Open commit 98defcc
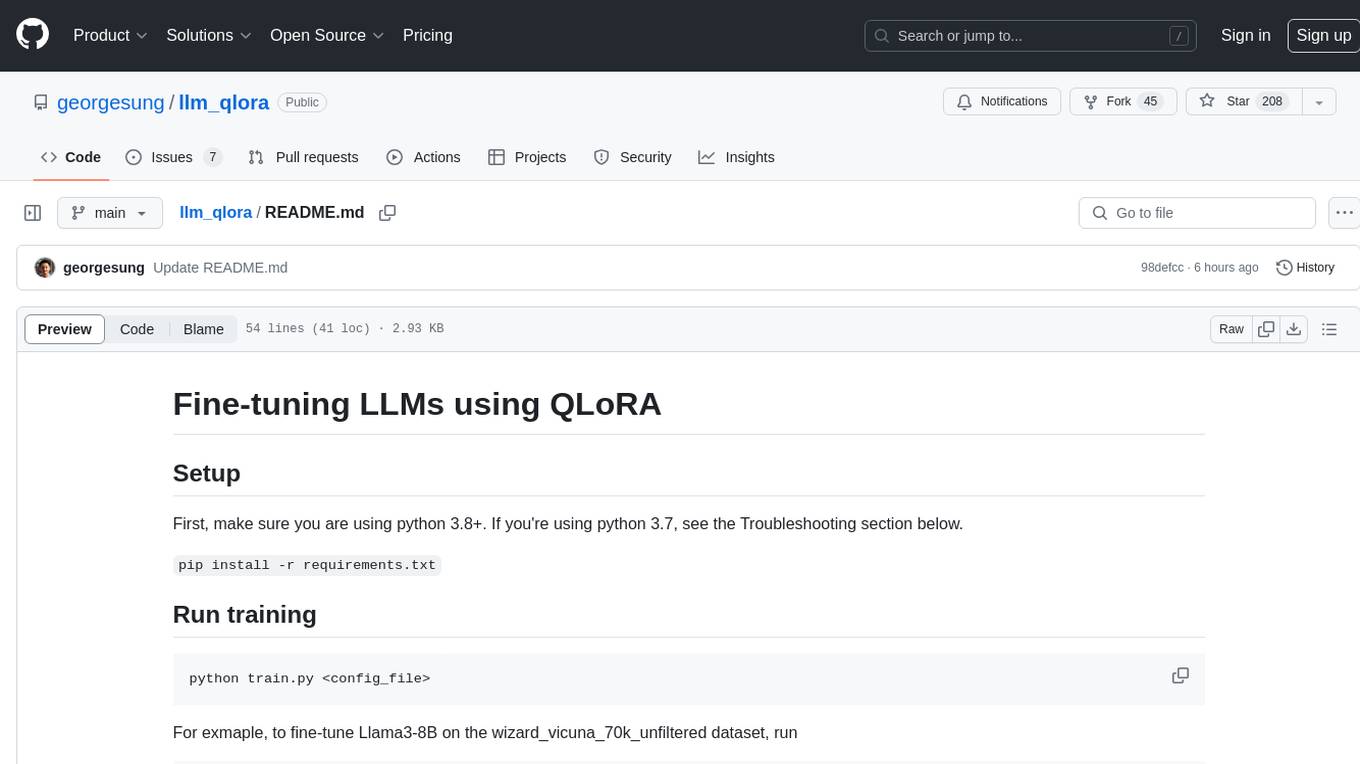Screen dimensions: 1360x764 pyautogui.click(x=1162, y=268)
